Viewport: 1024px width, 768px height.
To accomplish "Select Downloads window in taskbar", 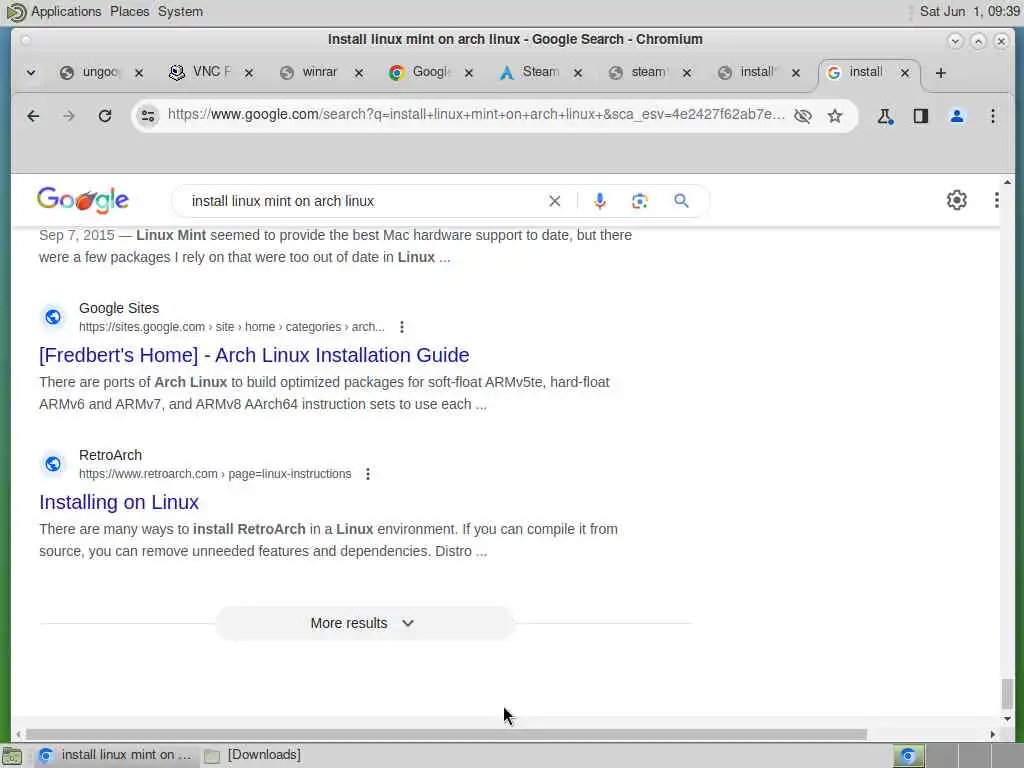I will point(253,756).
